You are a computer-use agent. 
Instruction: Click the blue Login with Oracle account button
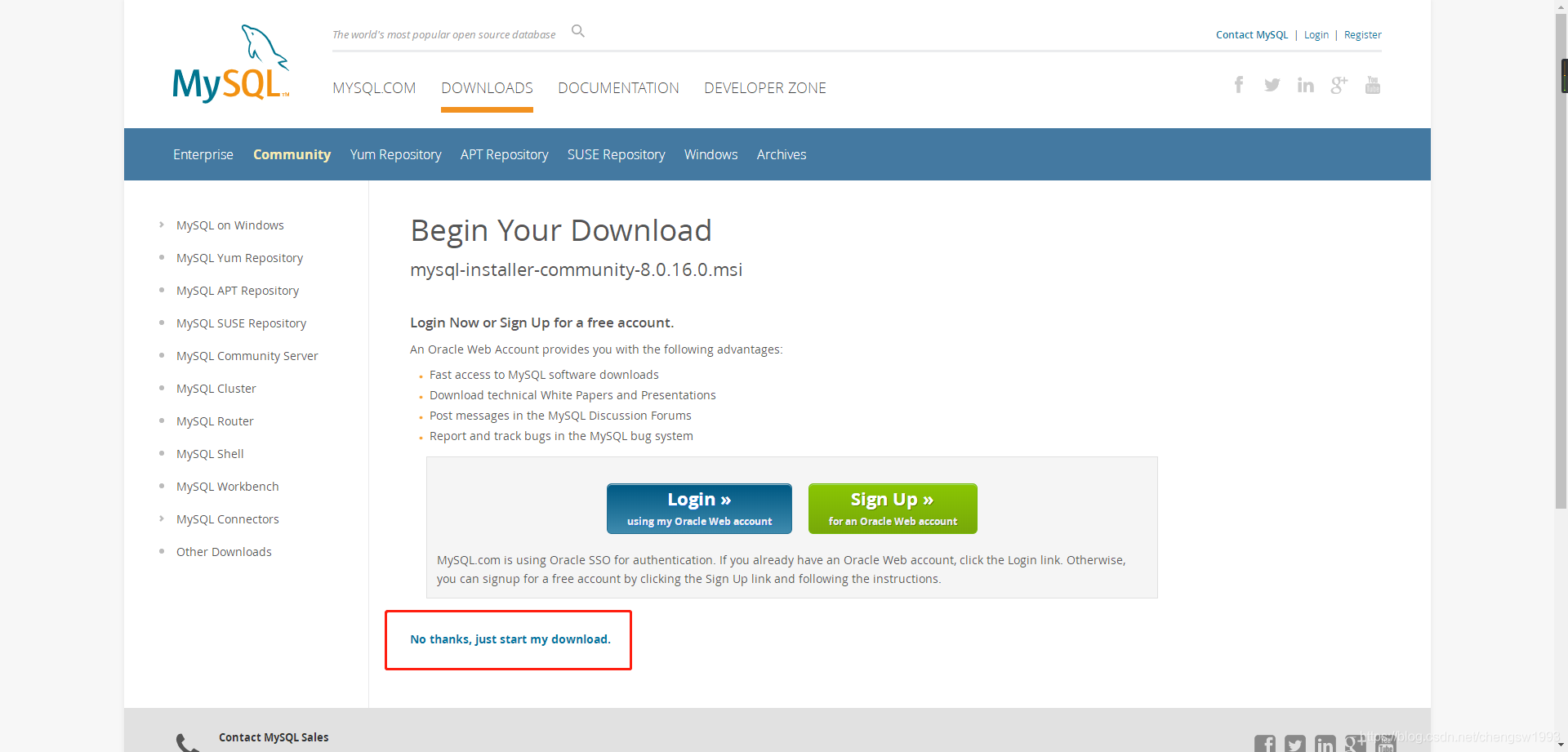699,509
